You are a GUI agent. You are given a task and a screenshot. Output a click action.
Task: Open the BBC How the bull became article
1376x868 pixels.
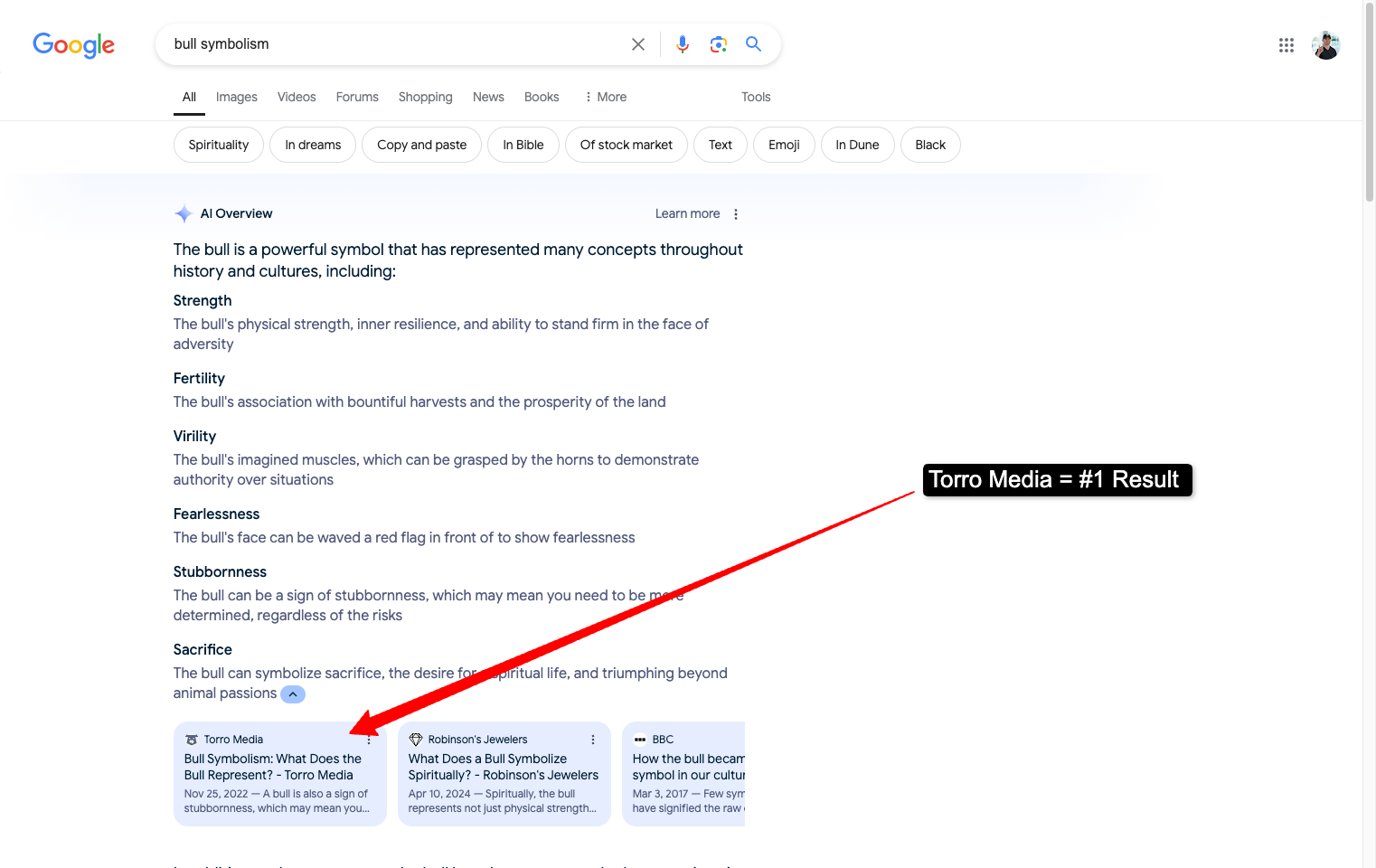point(689,767)
